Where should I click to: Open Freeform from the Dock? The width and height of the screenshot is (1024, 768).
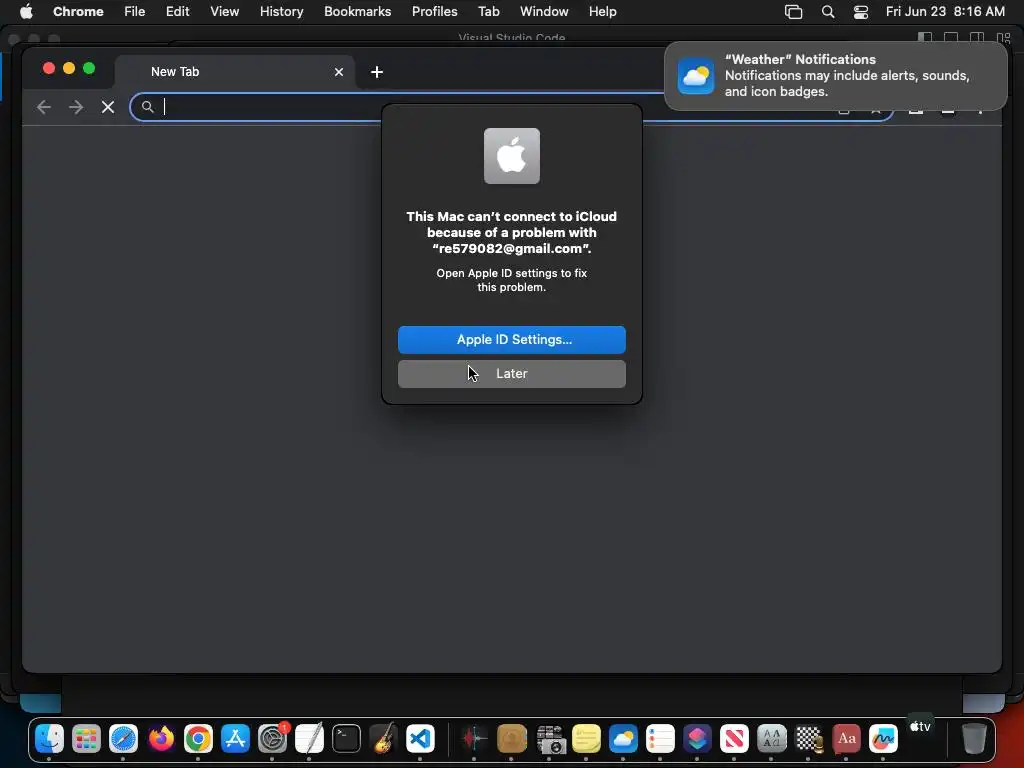pyautogui.click(x=884, y=739)
